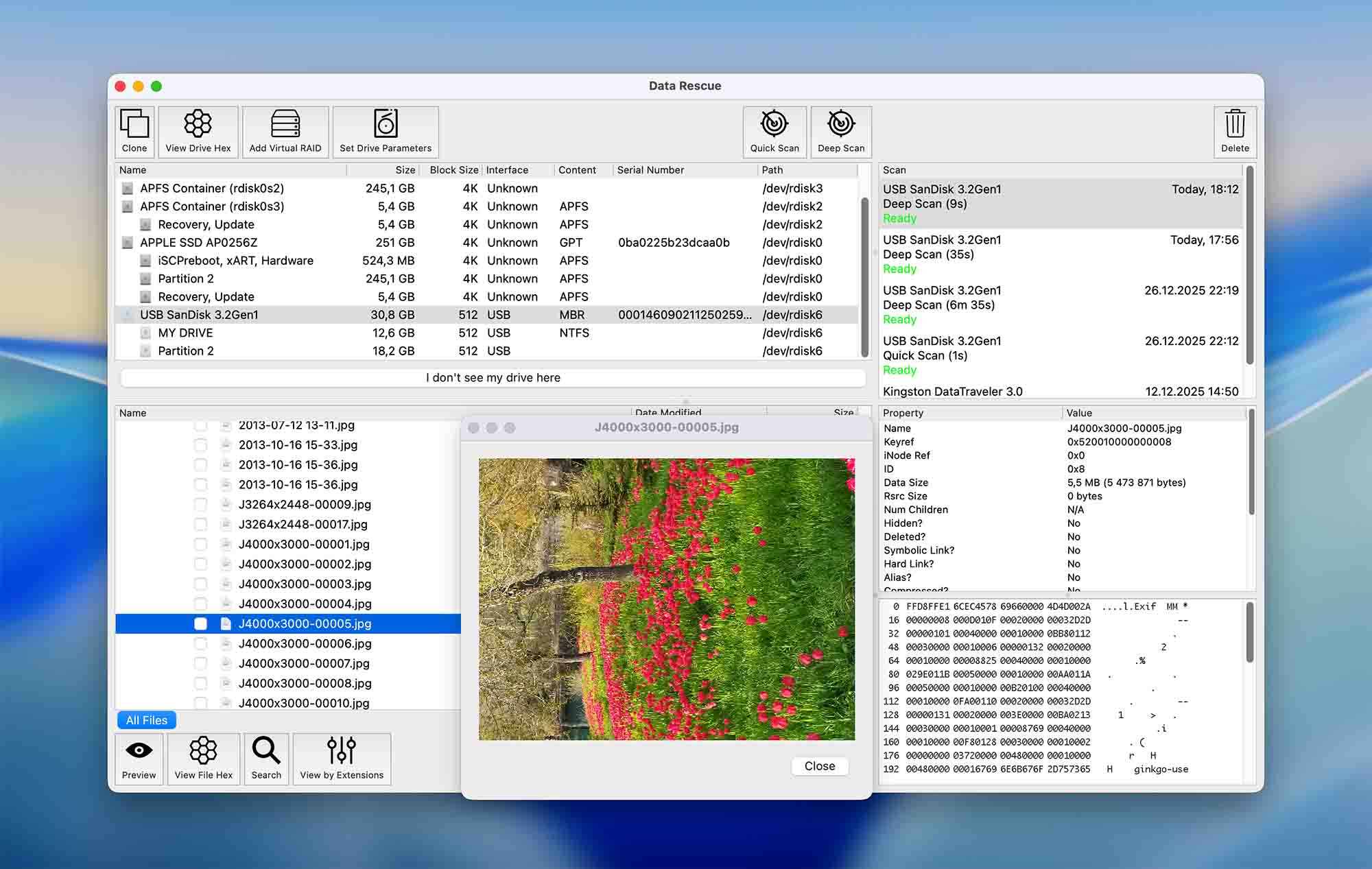Click Add Virtual RAID
The width and height of the screenshot is (1372, 869).
pyautogui.click(x=285, y=132)
